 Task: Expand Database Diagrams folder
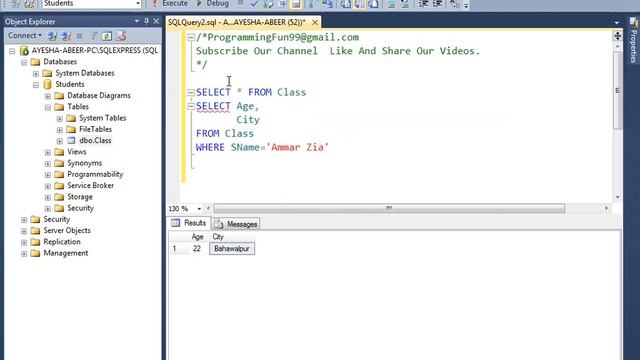pos(48,96)
